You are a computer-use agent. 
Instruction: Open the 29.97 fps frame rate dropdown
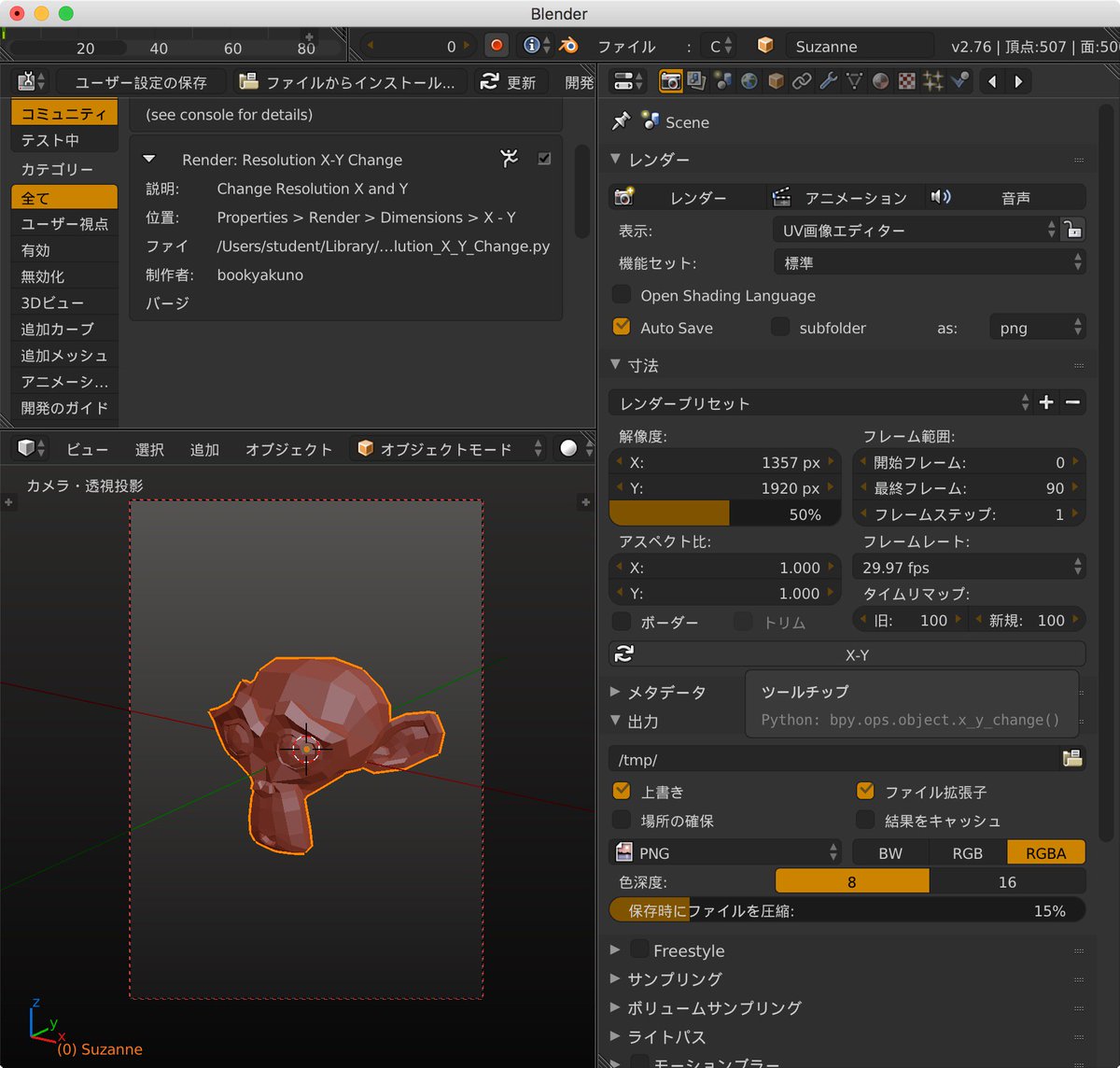tap(969, 567)
